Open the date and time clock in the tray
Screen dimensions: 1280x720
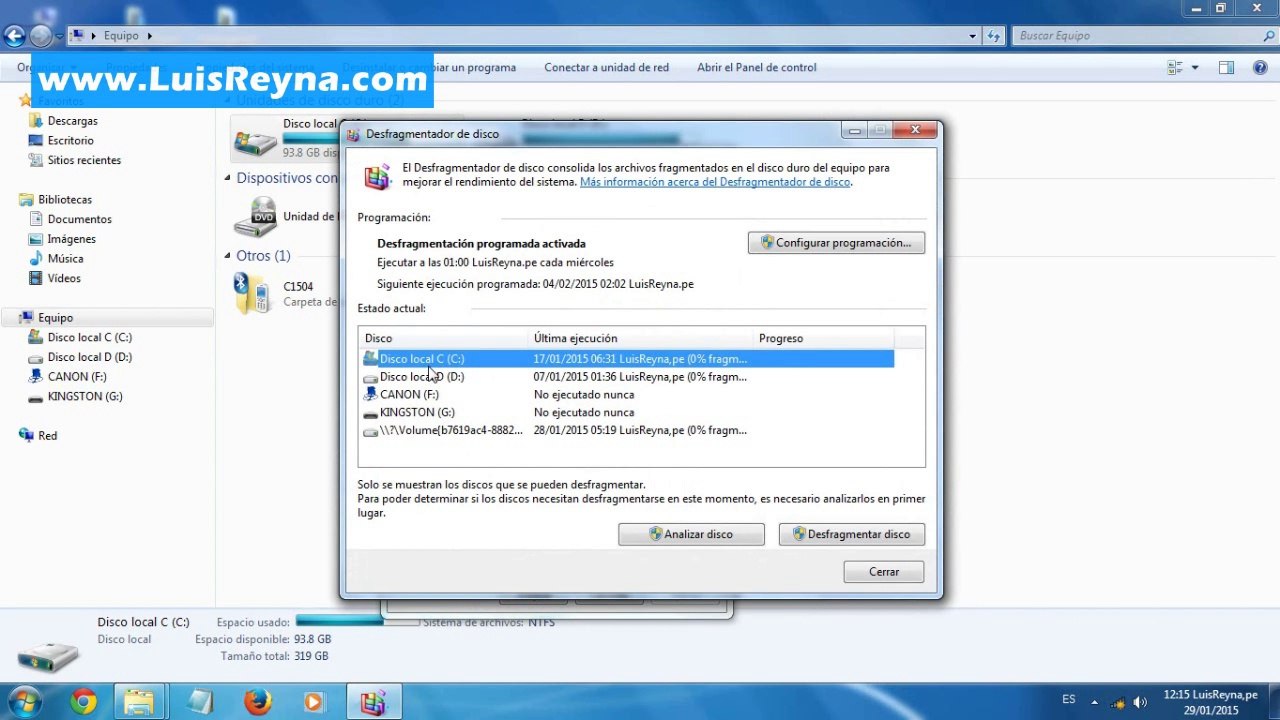[1210, 702]
